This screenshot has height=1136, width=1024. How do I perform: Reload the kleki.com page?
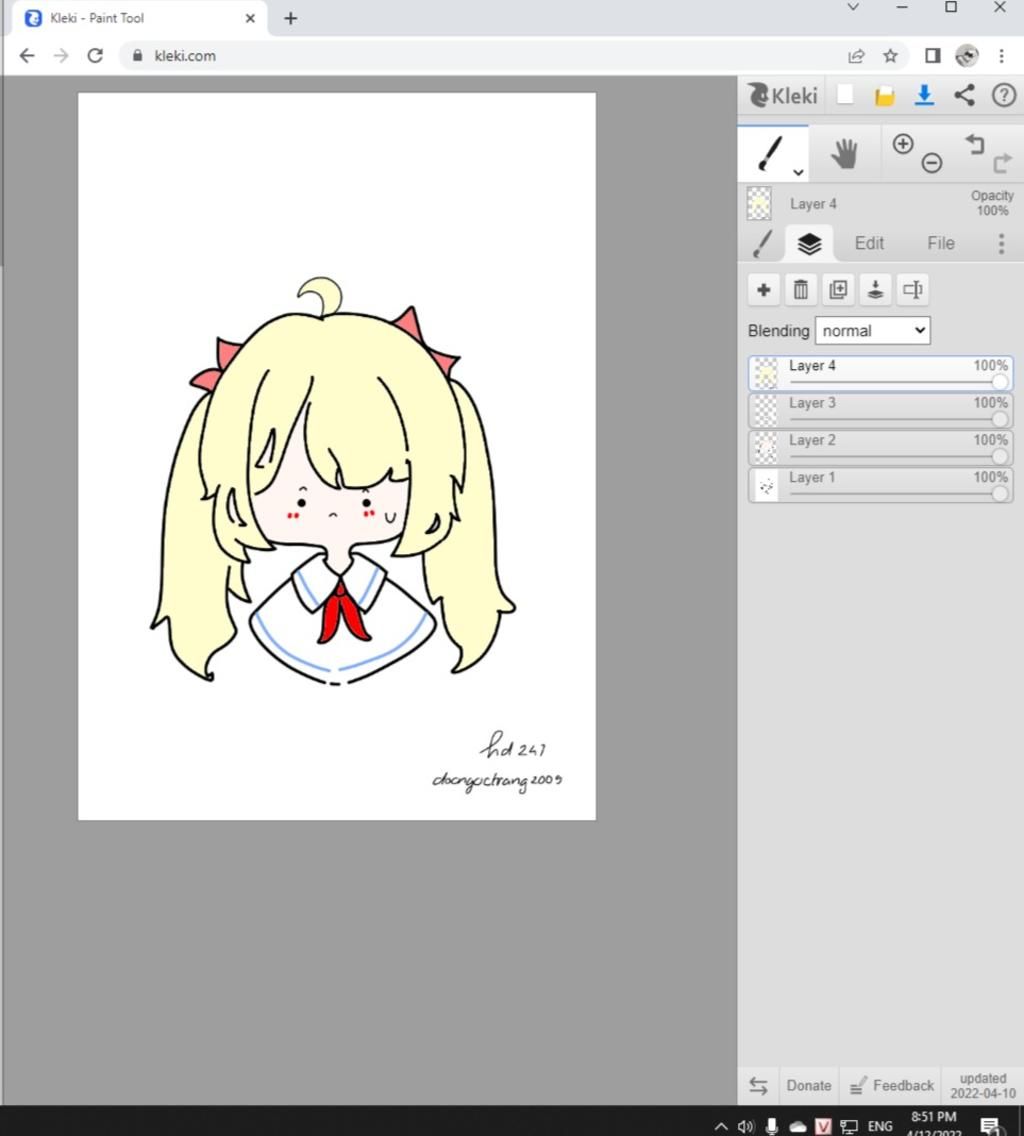95,56
